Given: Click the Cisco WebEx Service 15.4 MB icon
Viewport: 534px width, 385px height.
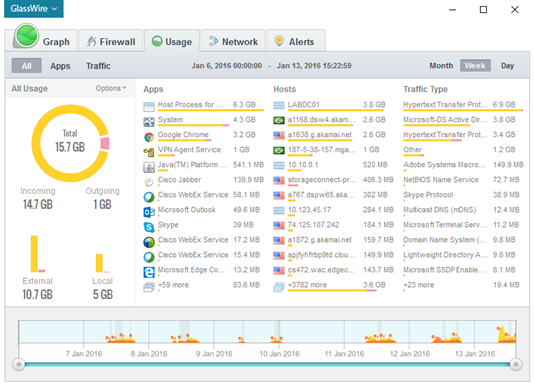Looking at the screenshot, I should pyautogui.click(x=149, y=257).
